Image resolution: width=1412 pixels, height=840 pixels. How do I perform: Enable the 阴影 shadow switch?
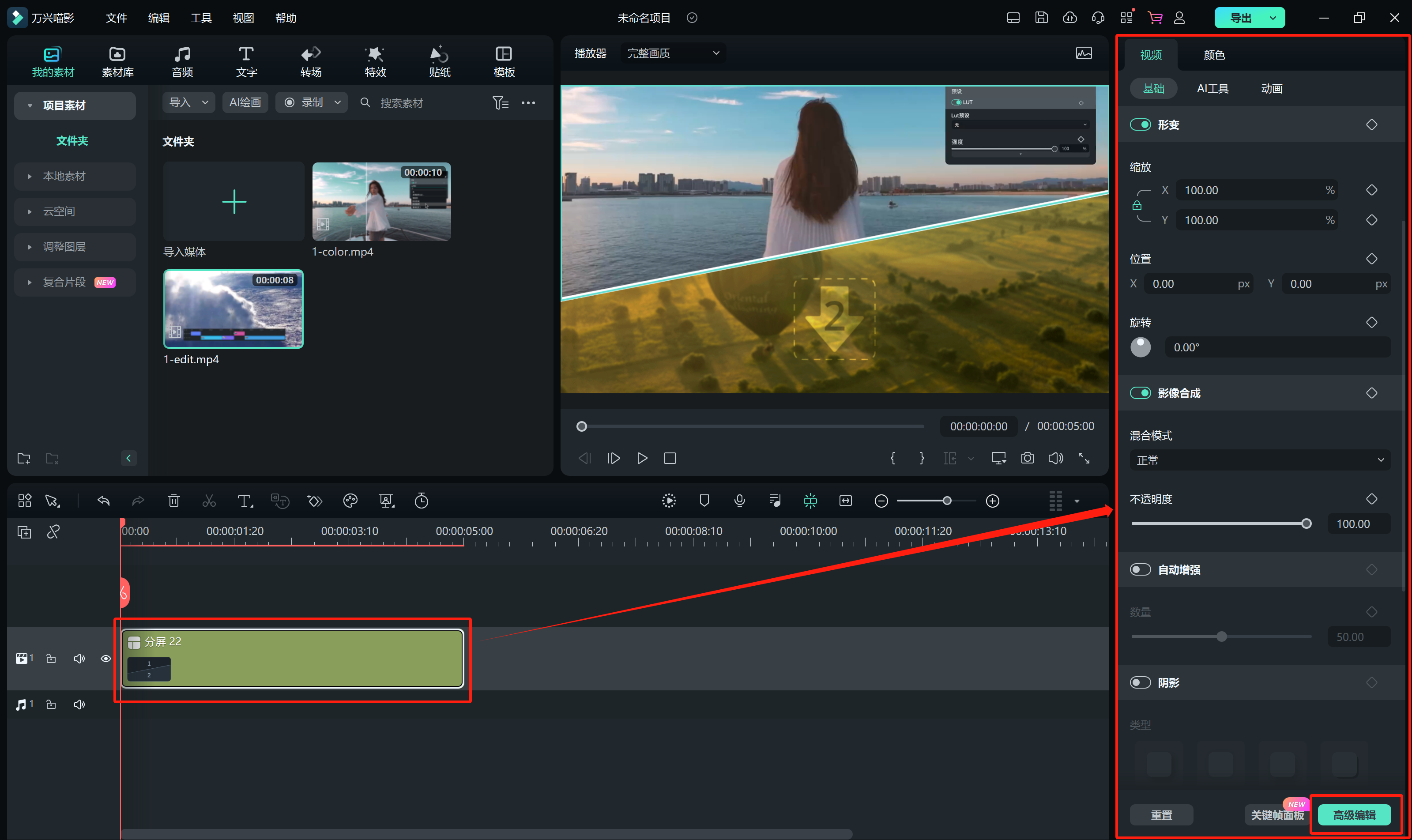tap(1141, 683)
